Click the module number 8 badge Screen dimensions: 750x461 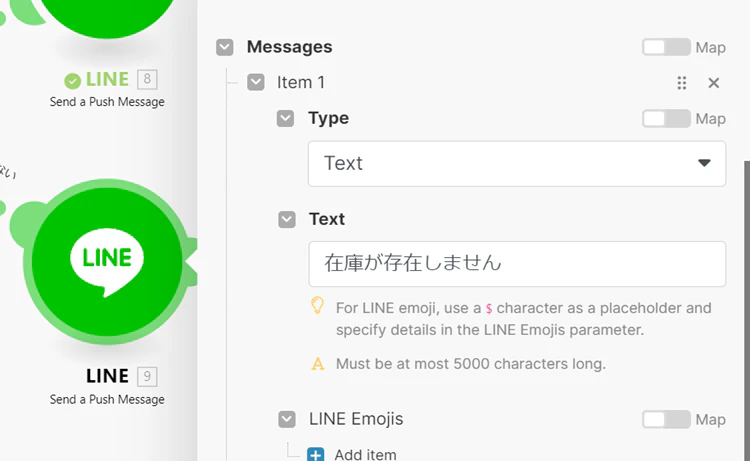[147, 79]
